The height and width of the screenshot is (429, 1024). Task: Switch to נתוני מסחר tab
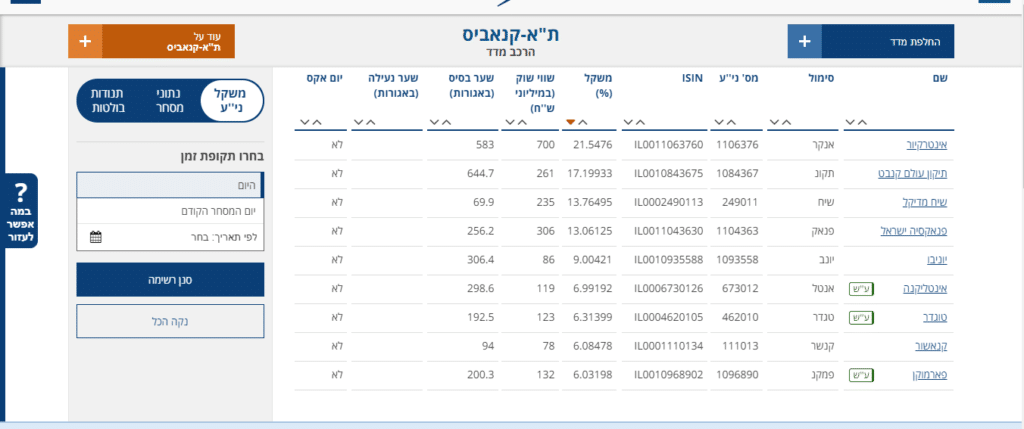(168, 101)
